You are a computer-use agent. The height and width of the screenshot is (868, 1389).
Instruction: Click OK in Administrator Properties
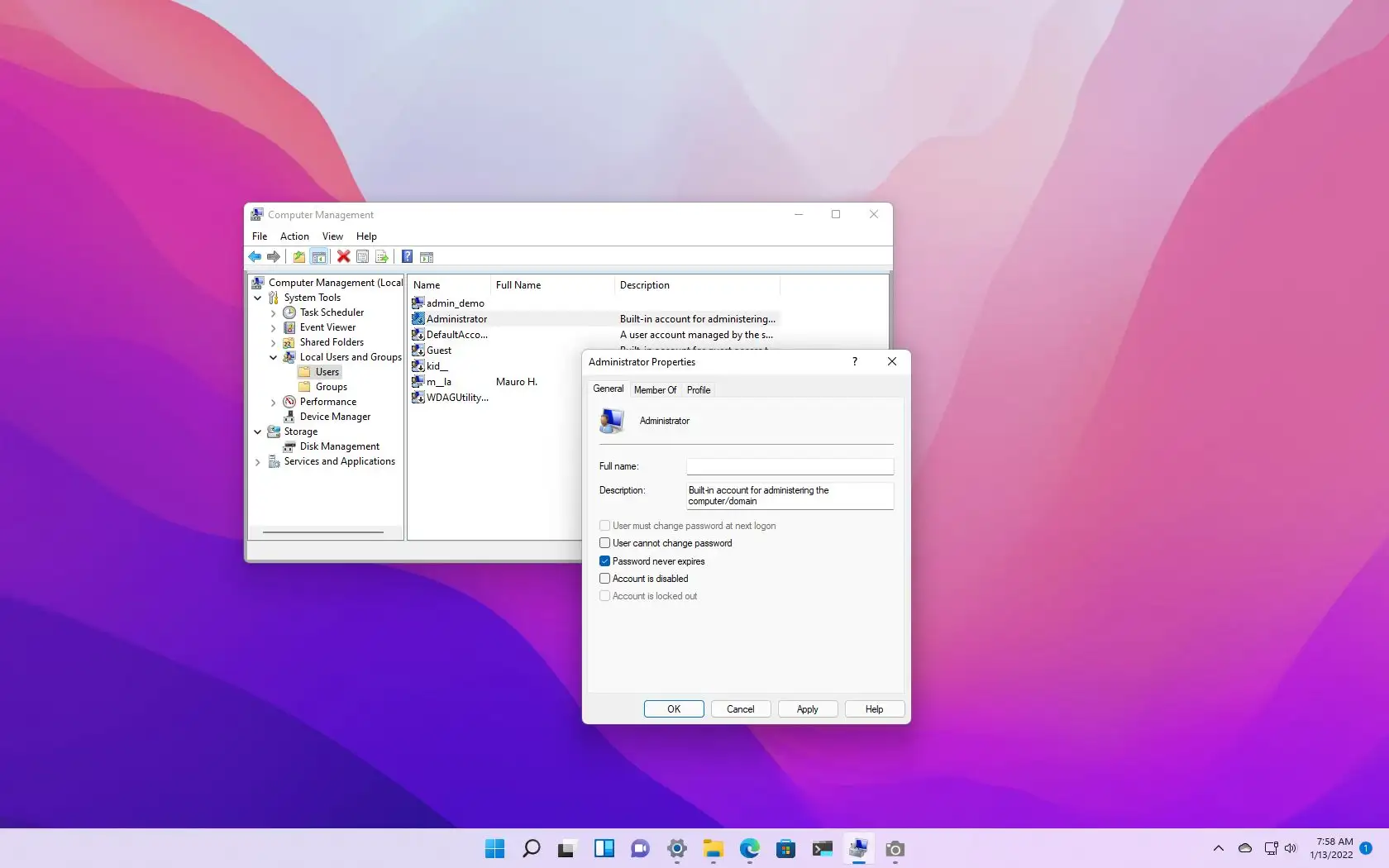pos(674,709)
